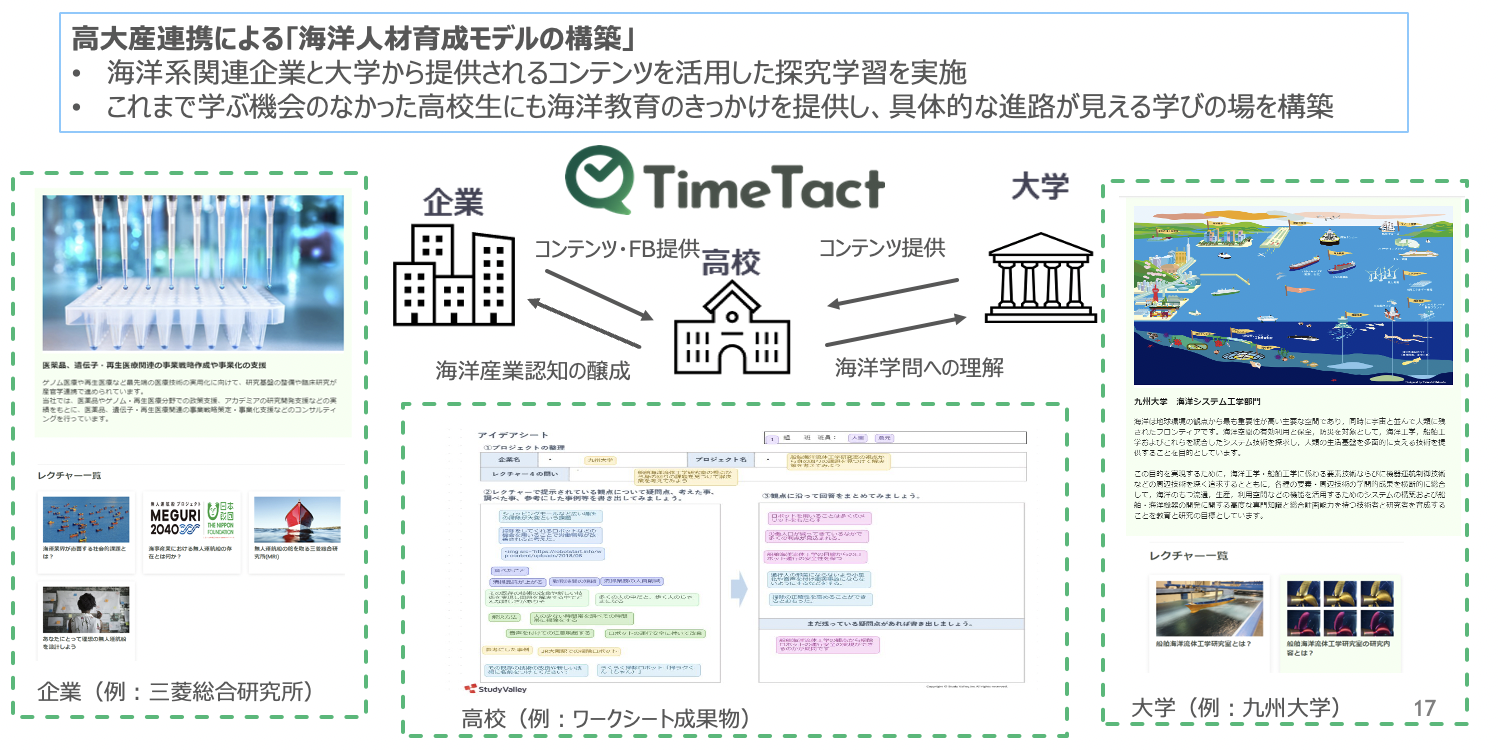Click the コンテンツ・FB提供 label
This screenshot has width=1498, height=750.
click(617, 249)
